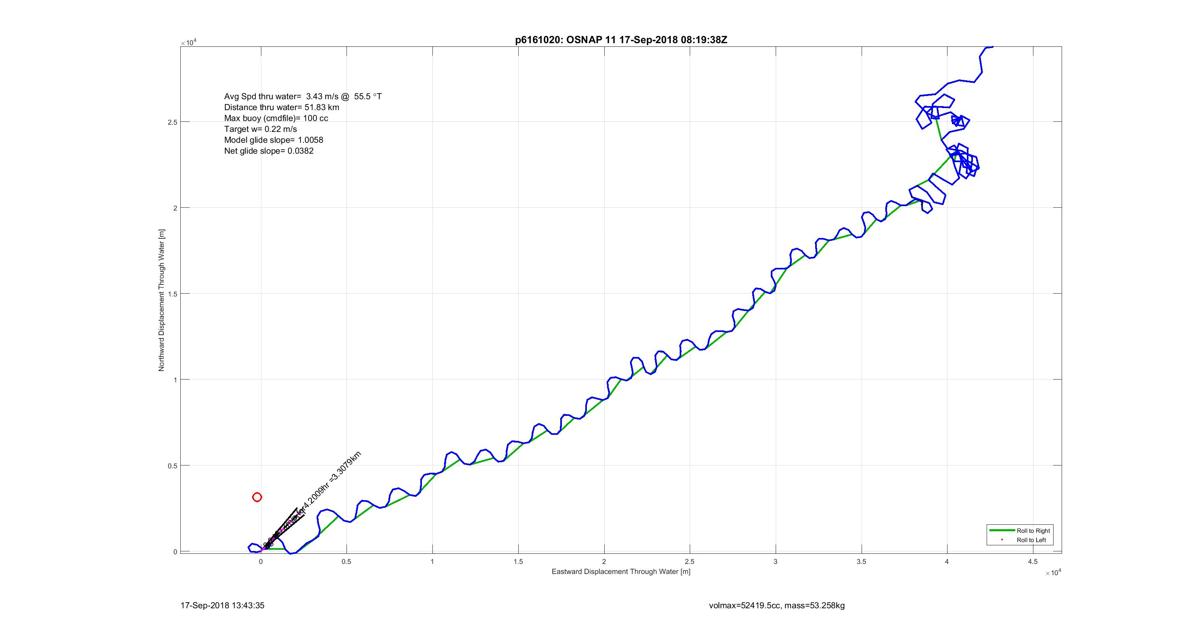Select the "Roll to Left" legend entry
This screenshot has width=1200, height=622.
coord(1032,540)
